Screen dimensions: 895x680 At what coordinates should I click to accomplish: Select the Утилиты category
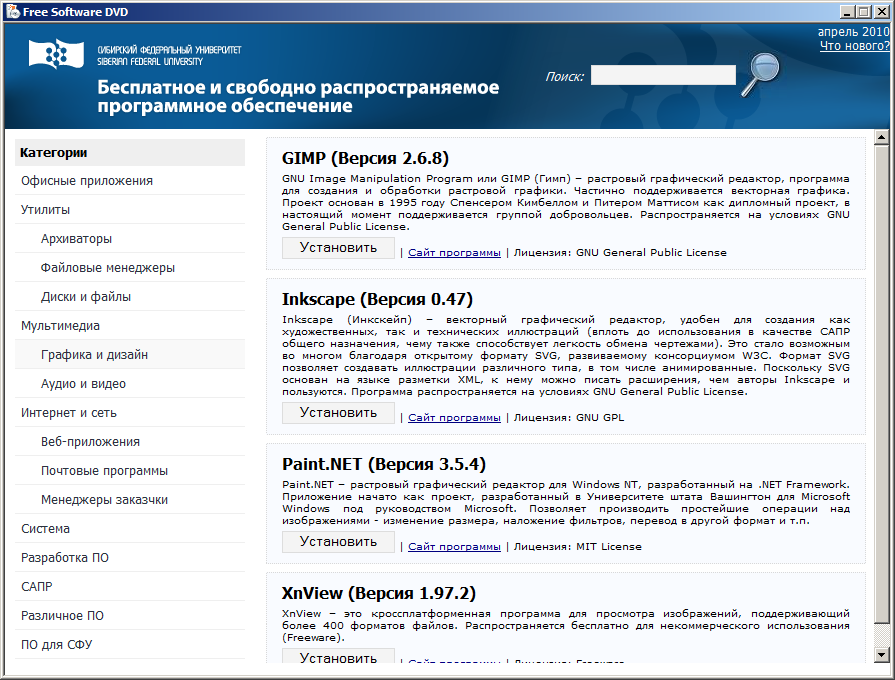[x=130, y=210]
